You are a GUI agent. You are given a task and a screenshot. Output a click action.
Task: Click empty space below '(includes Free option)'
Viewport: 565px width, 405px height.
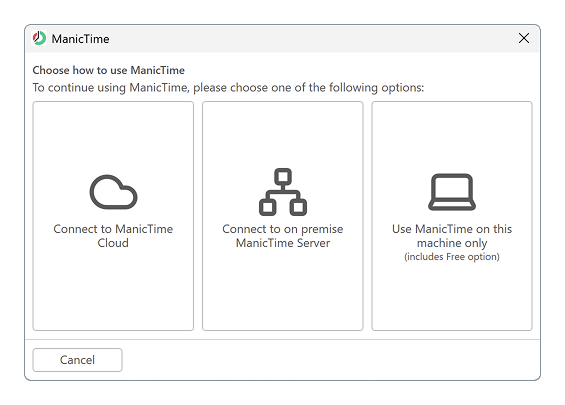click(452, 295)
